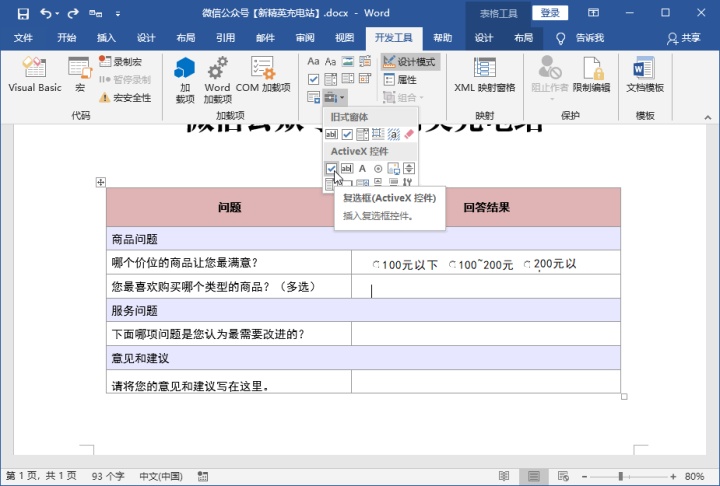Insert checkbox content control in ribbon
The image size is (720, 486).
[313, 79]
